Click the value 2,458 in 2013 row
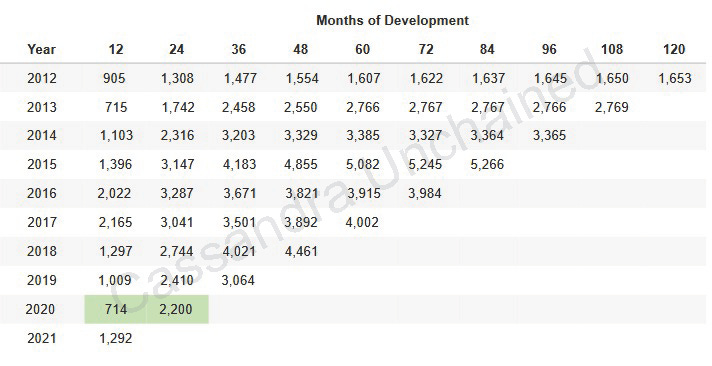The width and height of the screenshot is (712, 366). coord(238,107)
